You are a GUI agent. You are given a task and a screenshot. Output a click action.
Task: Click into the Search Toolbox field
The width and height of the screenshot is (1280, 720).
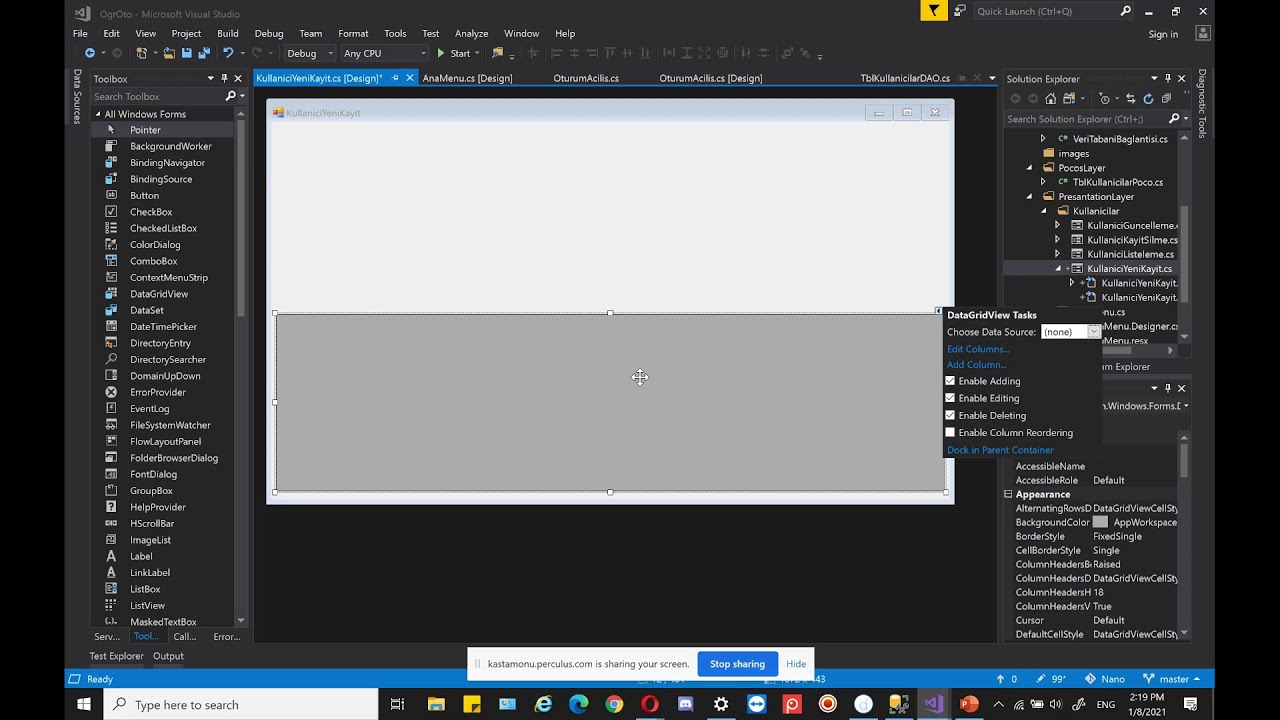pos(156,96)
